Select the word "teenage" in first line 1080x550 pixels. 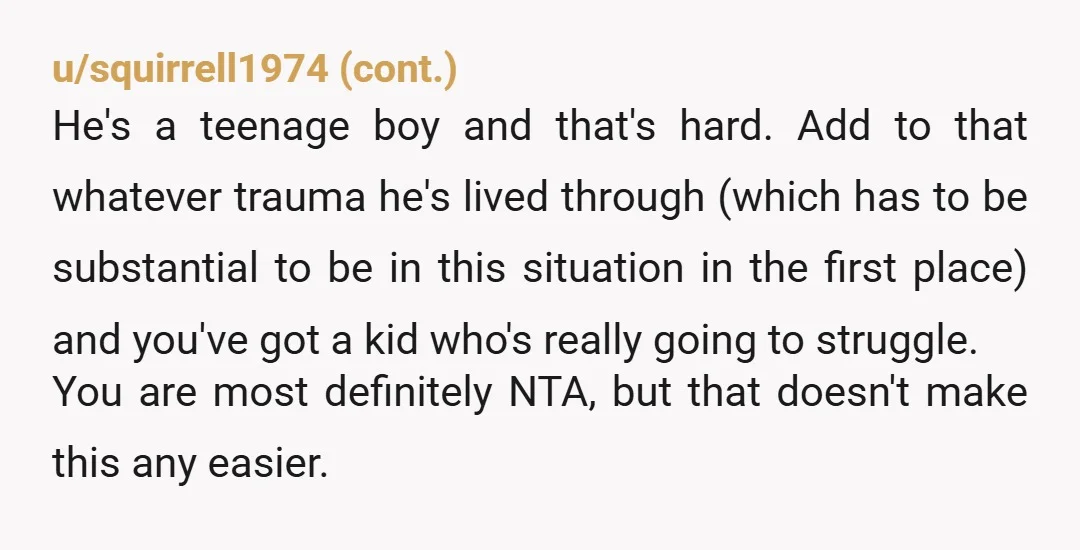tap(275, 128)
